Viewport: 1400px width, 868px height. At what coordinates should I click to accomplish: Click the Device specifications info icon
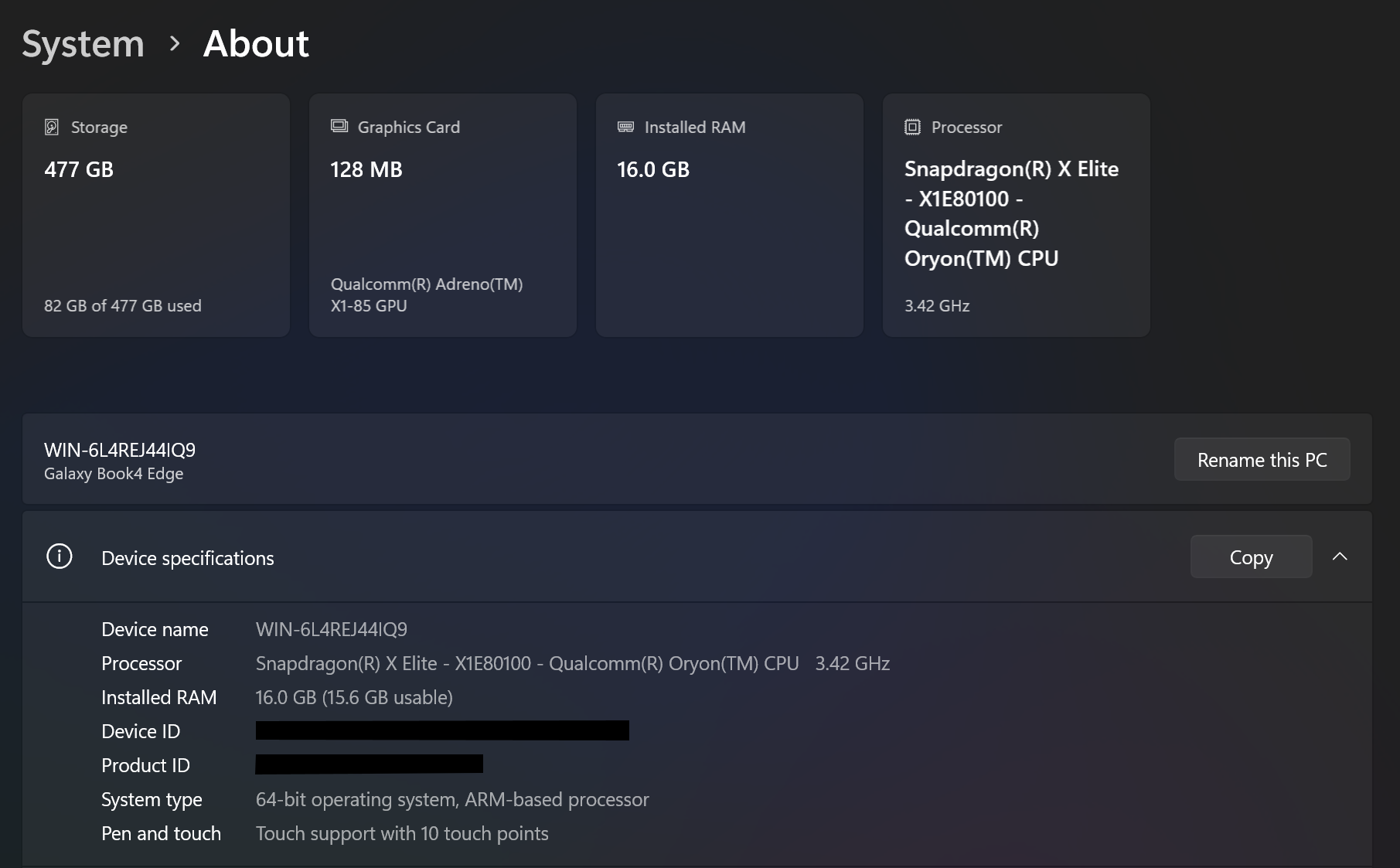tap(60, 557)
